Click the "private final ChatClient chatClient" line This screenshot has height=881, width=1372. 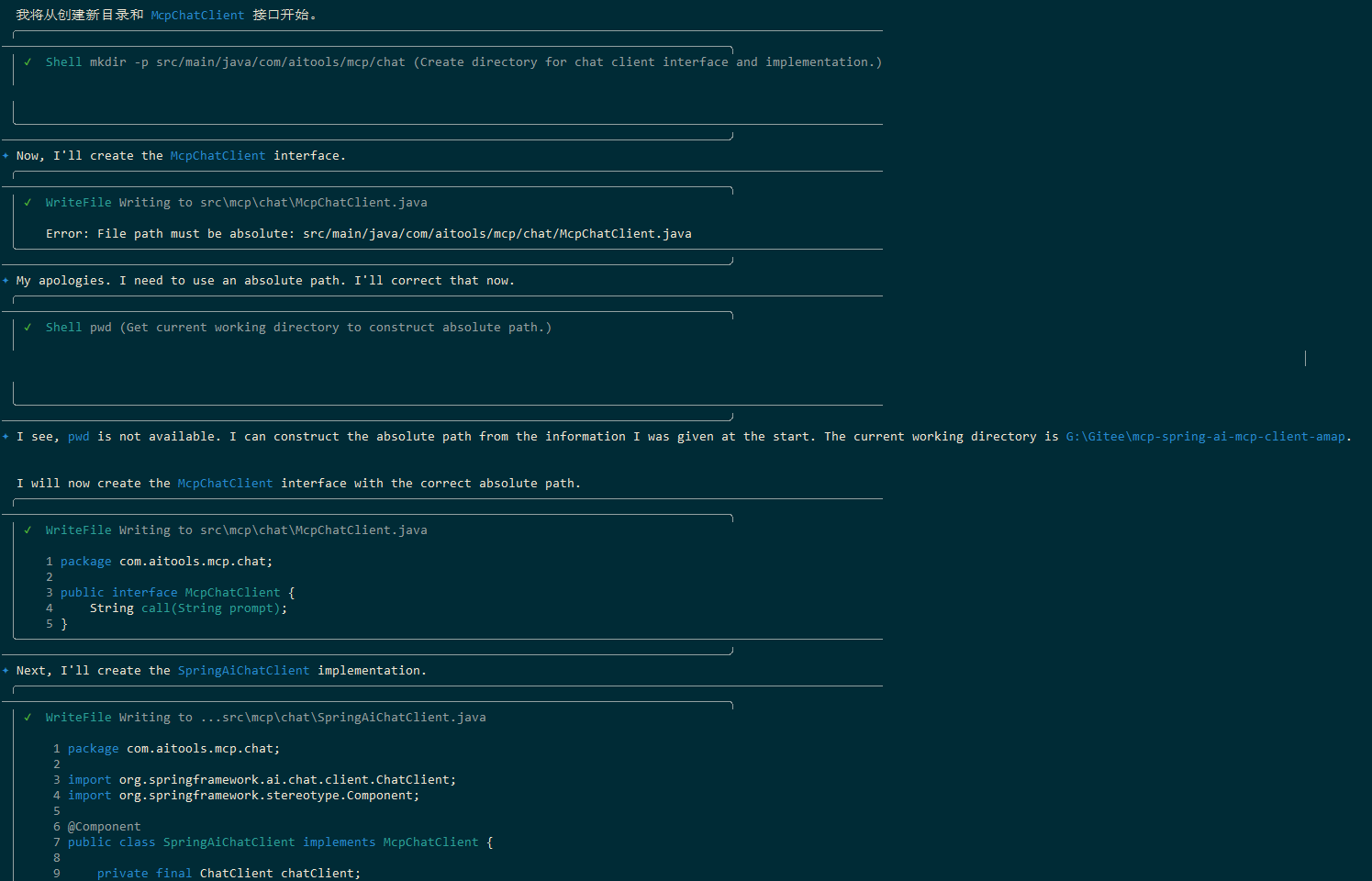click(x=229, y=873)
